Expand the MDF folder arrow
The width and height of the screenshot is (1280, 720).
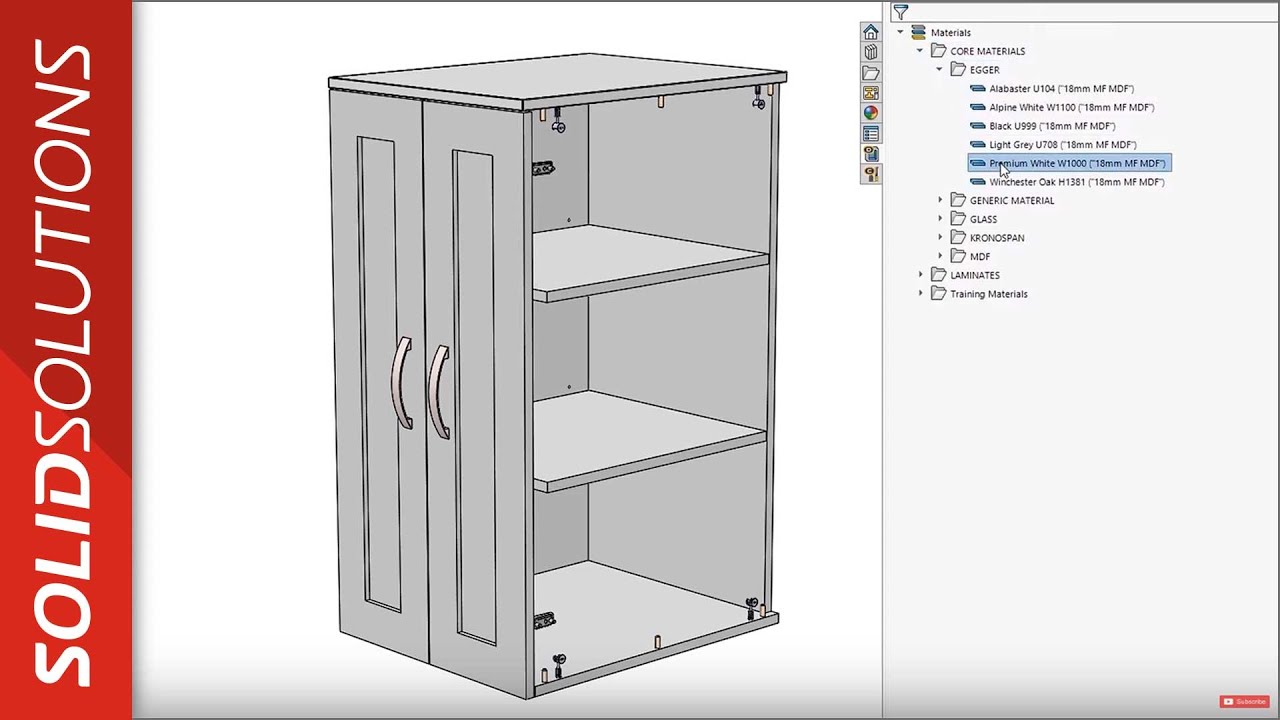940,256
